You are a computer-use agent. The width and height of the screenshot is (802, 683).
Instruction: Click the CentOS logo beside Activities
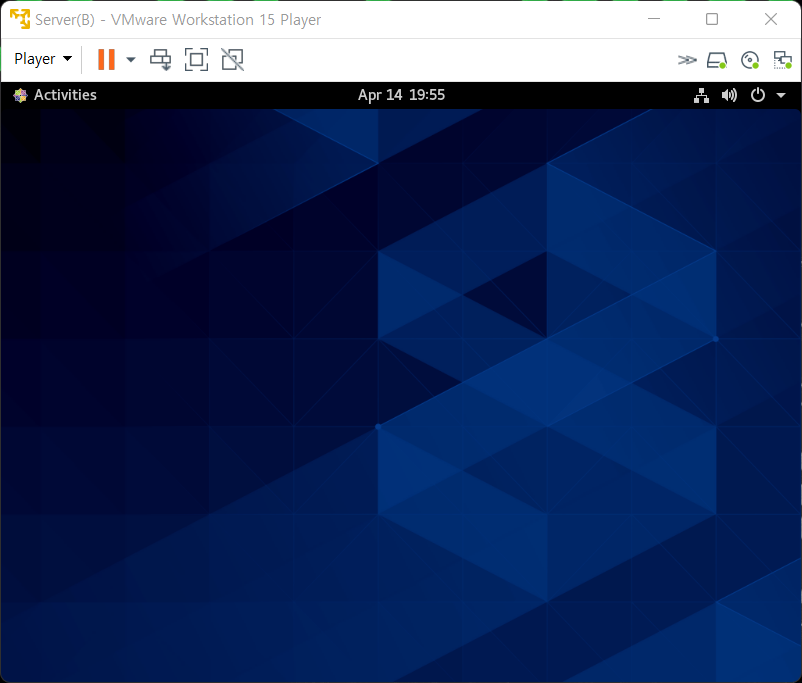[x=20, y=95]
